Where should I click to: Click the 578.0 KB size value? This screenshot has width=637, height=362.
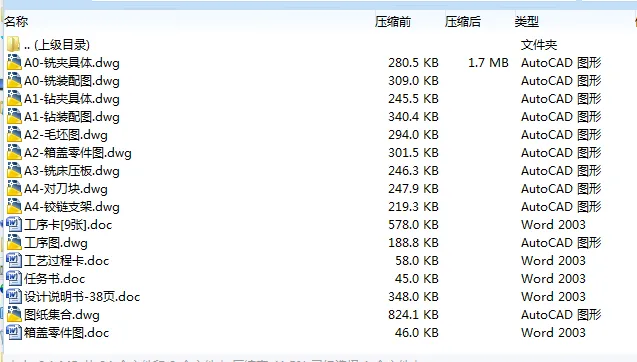click(x=413, y=225)
